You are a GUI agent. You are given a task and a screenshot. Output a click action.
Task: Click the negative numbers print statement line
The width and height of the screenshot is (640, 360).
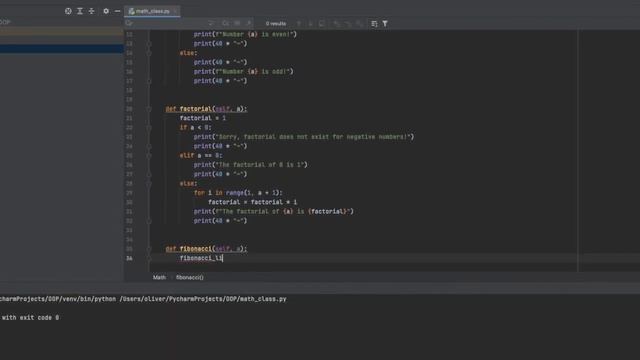click(304, 137)
